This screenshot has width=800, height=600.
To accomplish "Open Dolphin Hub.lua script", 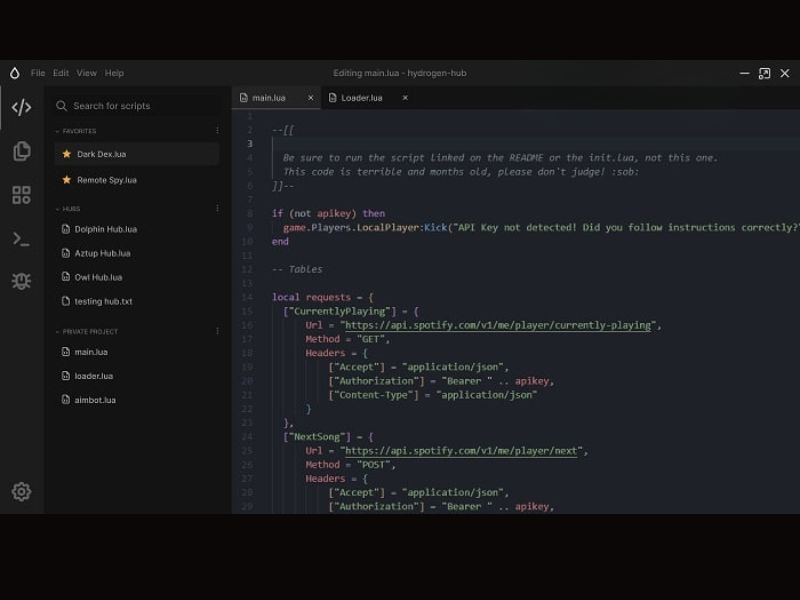I will pos(105,229).
